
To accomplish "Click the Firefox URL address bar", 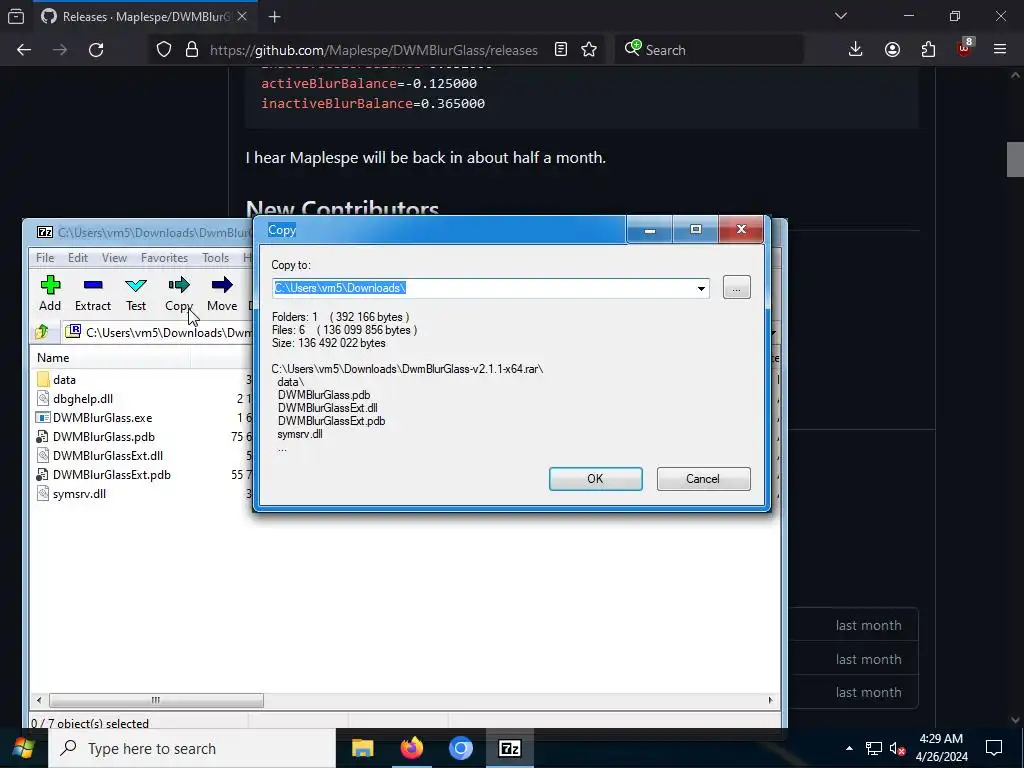I will point(374,50).
